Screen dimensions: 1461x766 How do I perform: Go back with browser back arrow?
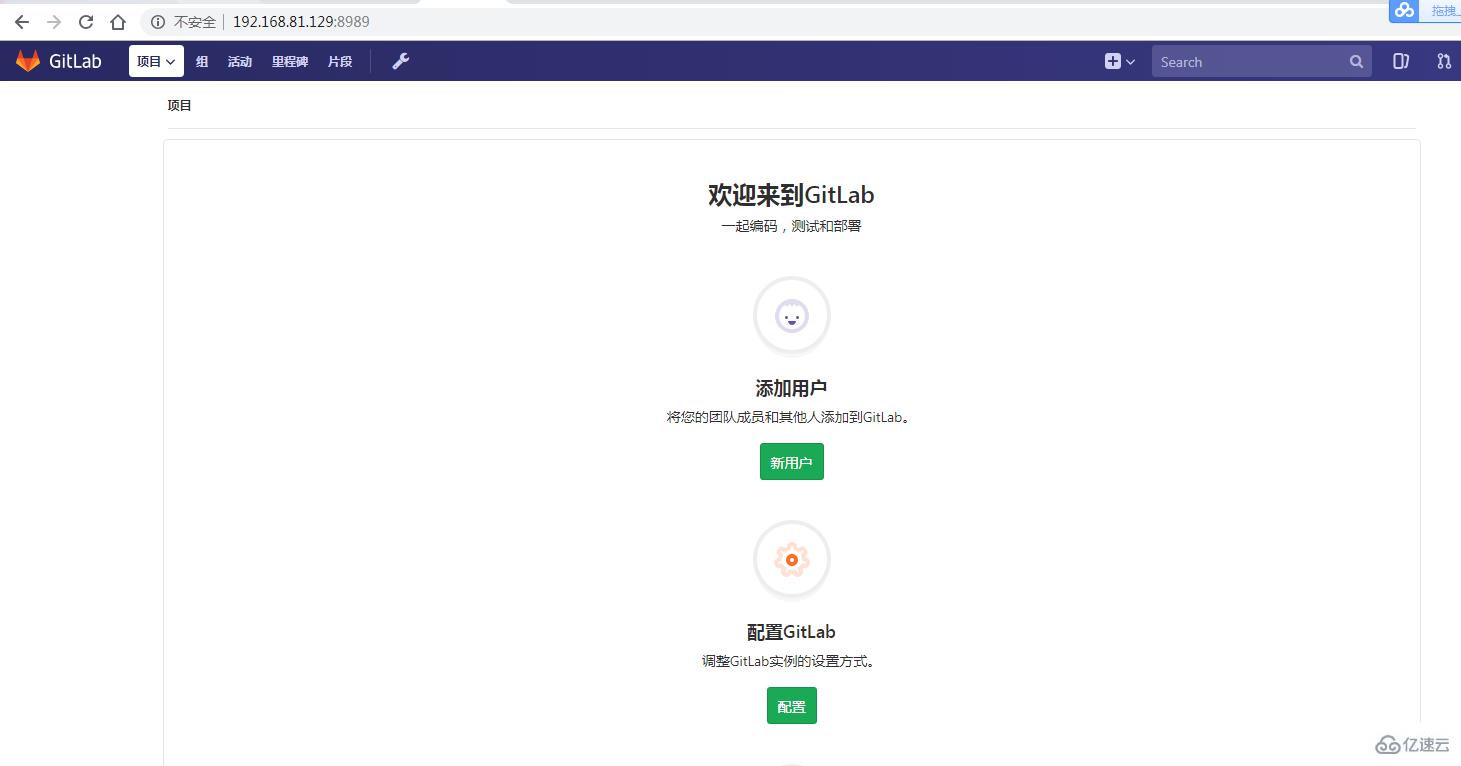21,21
